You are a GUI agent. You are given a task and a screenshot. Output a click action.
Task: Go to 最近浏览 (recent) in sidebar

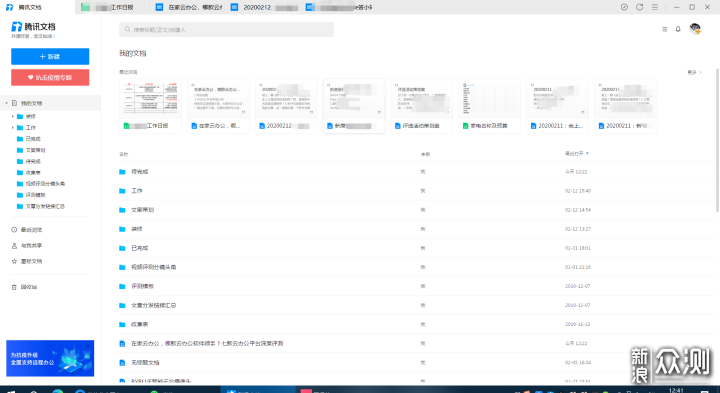click(x=27, y=230)
